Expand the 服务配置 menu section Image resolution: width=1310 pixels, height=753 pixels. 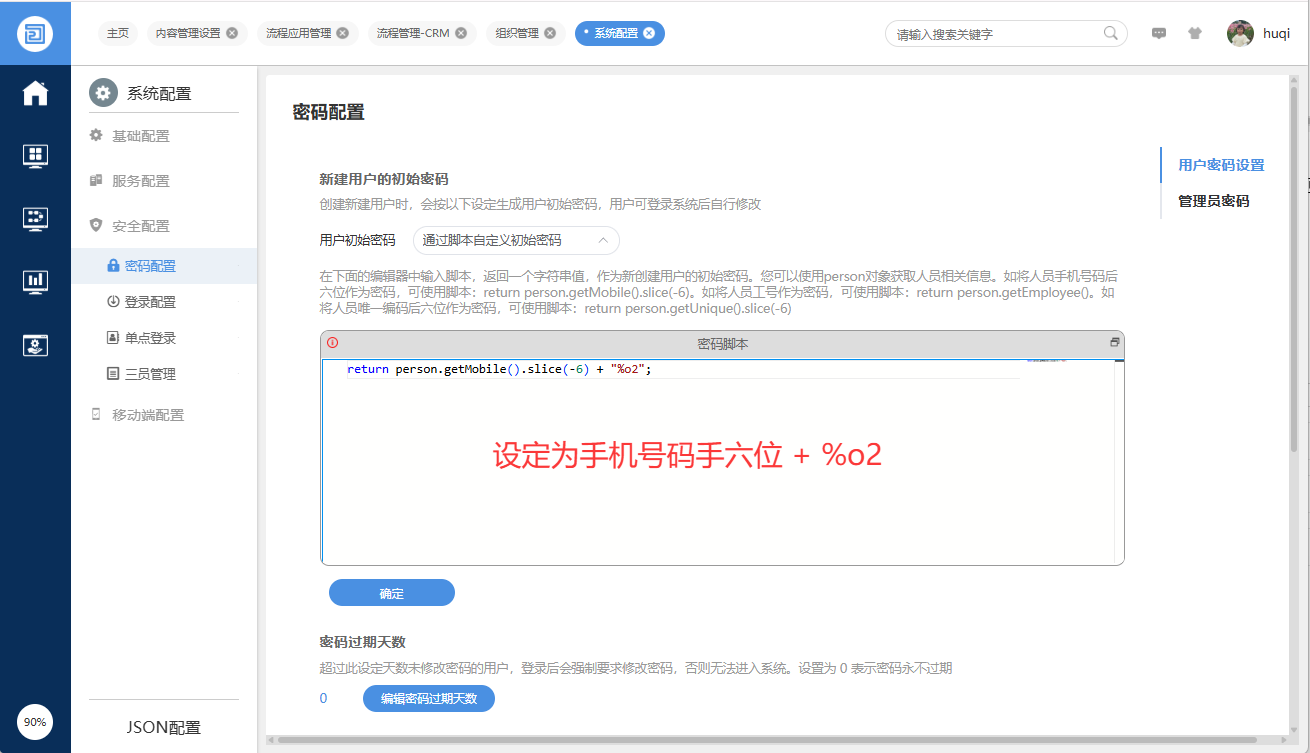pos(141,181)
